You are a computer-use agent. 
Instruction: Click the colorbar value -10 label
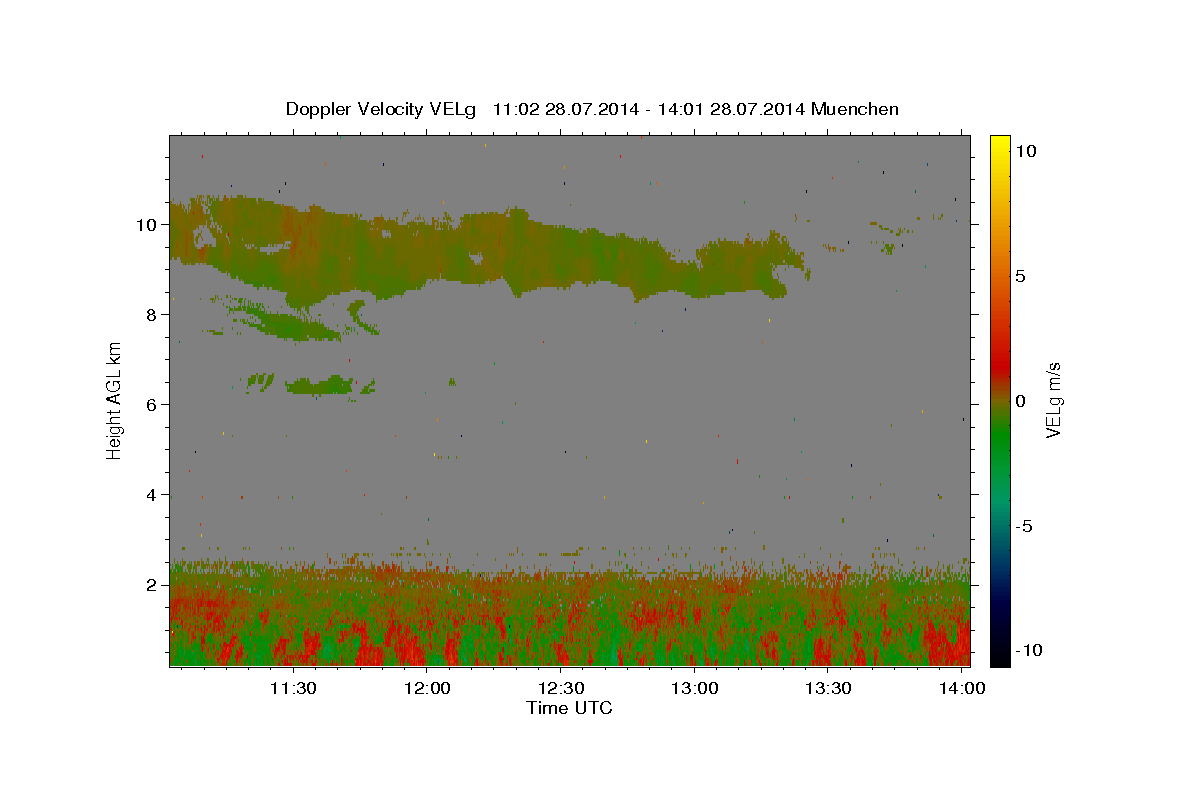pyautogui.click(x=1028, y=650)
